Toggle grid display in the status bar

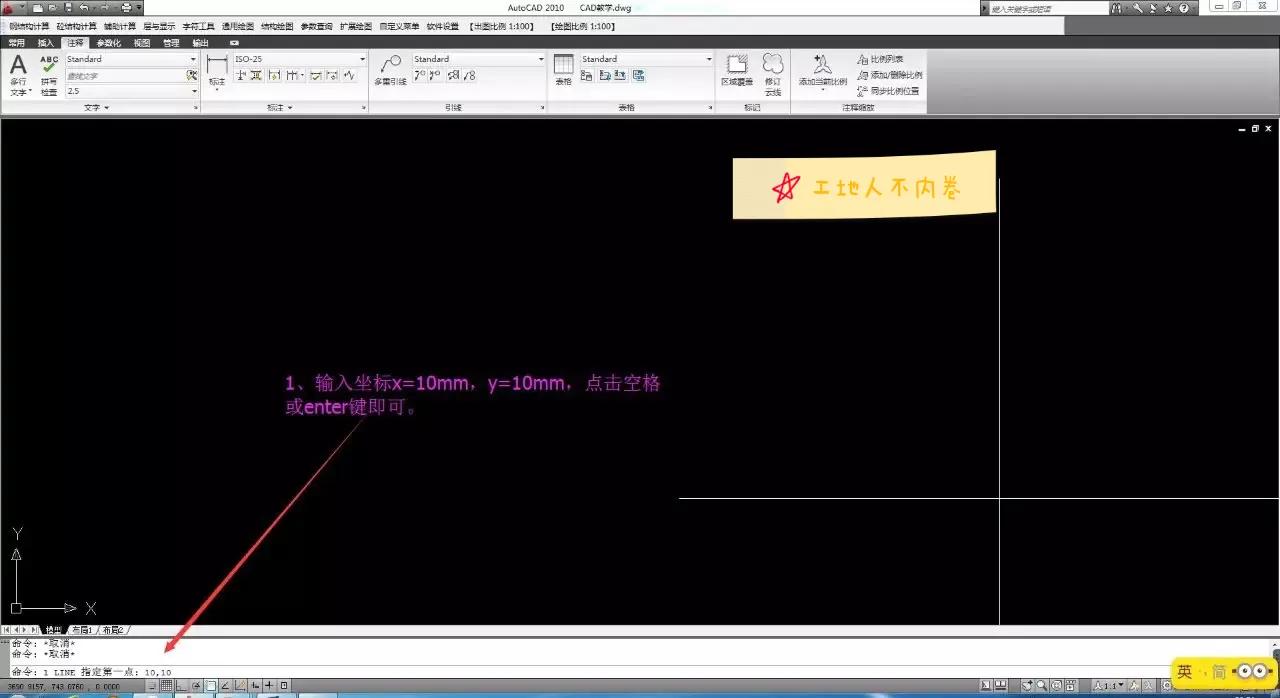[x=166, y=686]
